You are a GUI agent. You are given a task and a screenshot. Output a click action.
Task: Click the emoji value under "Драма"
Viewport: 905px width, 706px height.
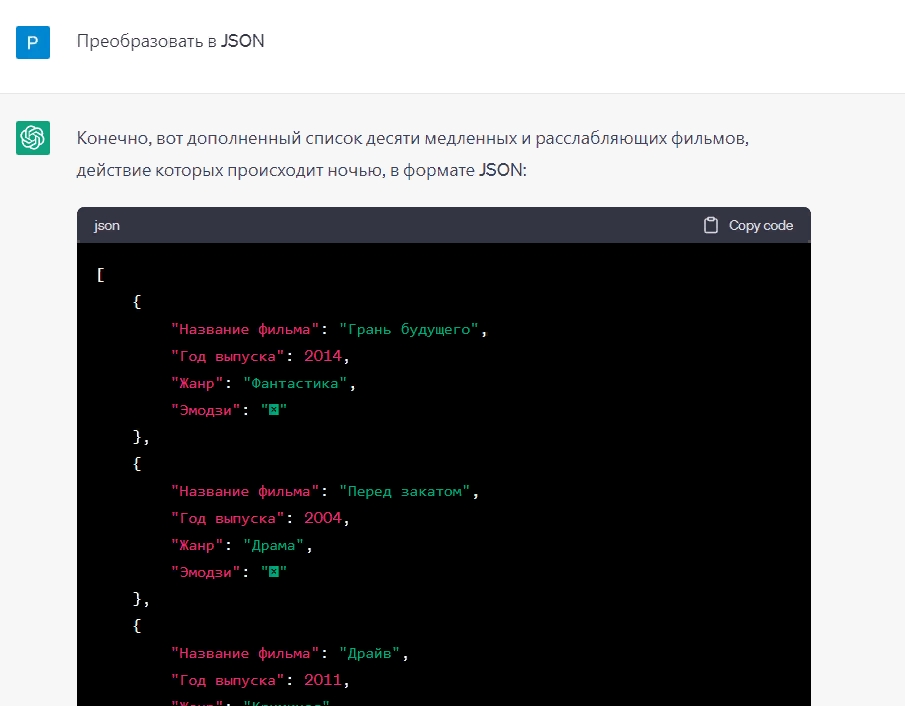(274, 572)
